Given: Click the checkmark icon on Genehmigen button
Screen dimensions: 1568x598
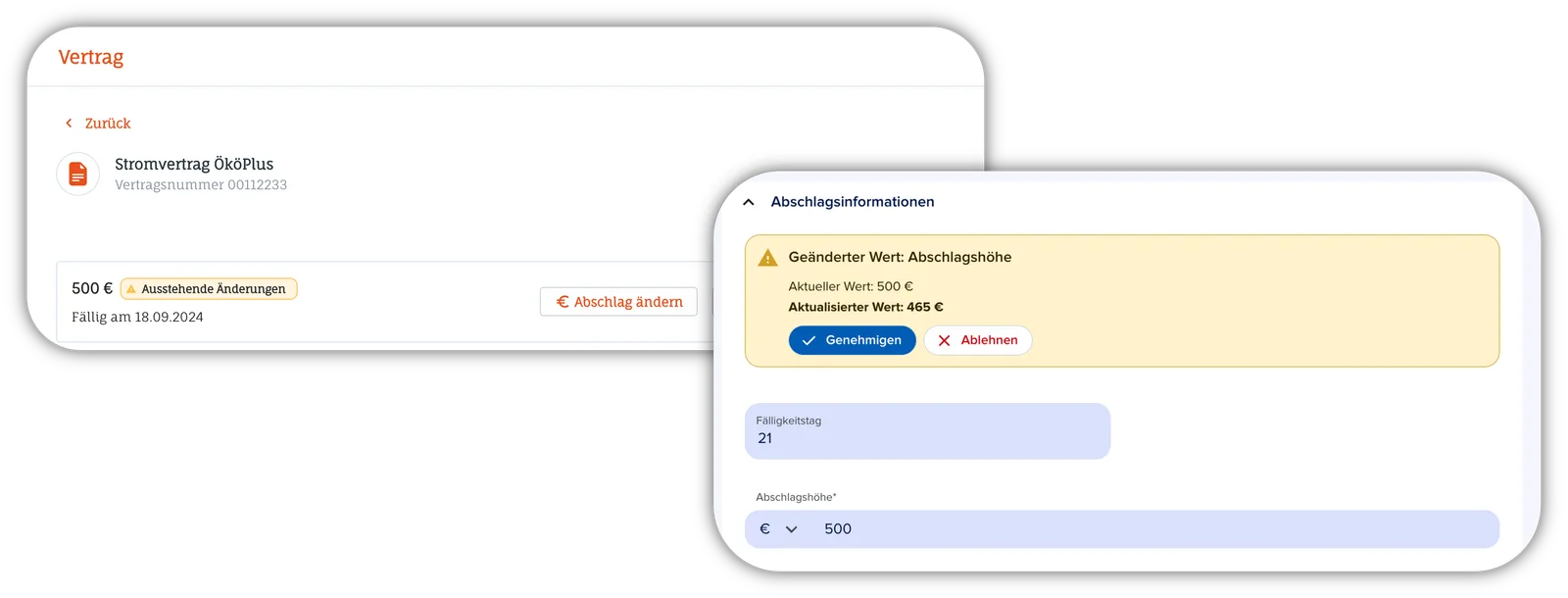Looking at the screenshot, I should pos(808,341).
